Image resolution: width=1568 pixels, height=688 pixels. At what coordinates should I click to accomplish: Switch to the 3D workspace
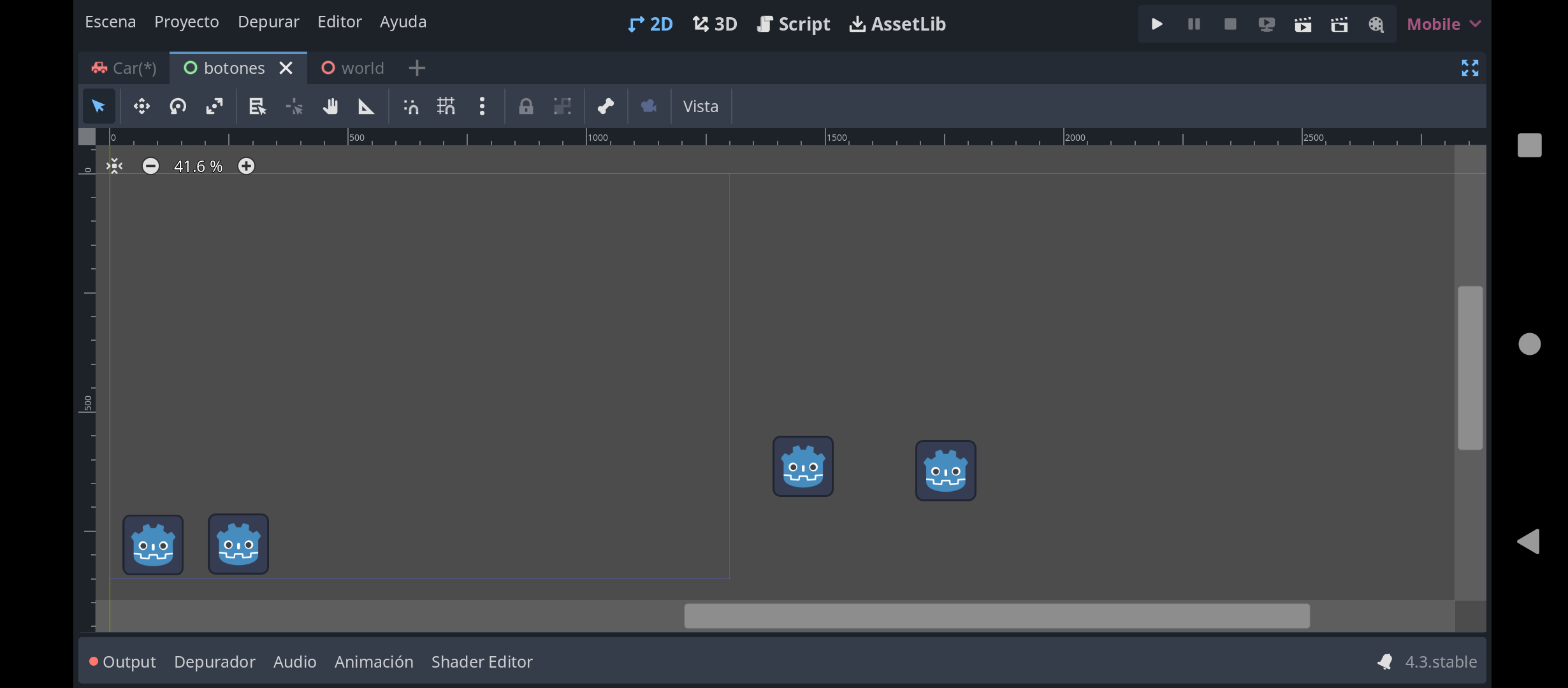(715, 24)
